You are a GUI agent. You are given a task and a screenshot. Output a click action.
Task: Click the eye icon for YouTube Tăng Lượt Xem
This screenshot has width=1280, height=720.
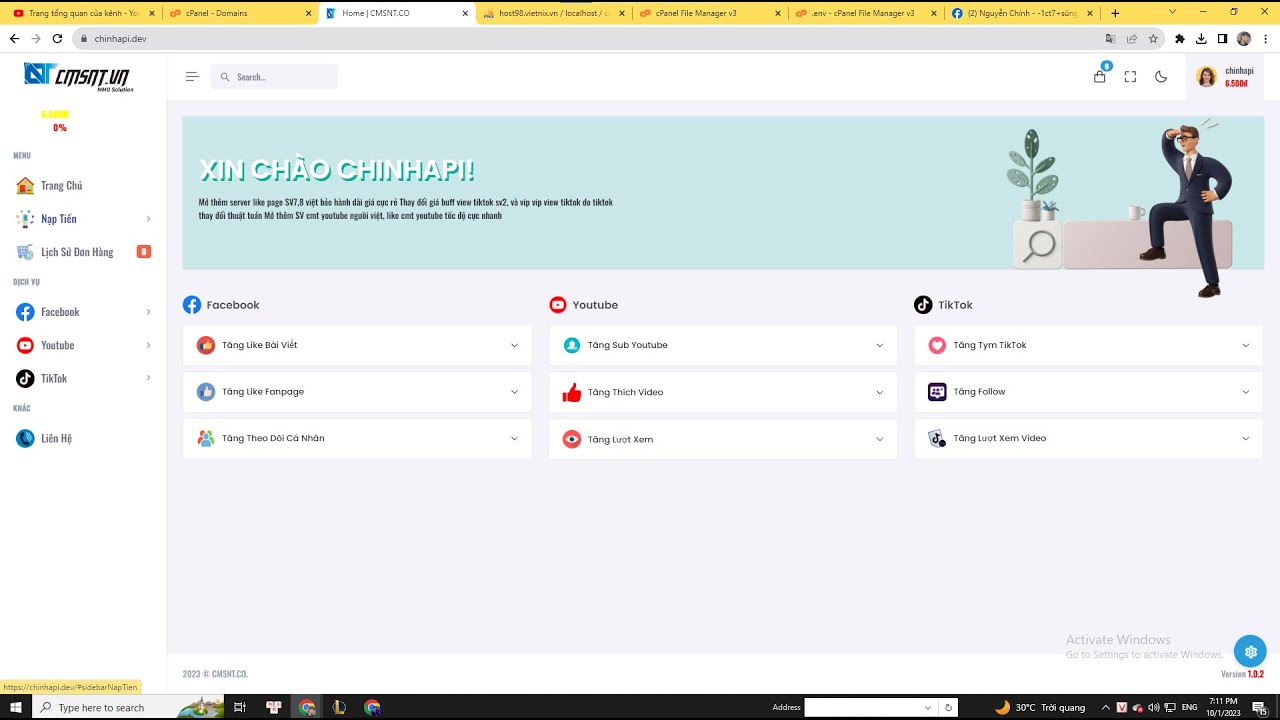coord(572,439)
